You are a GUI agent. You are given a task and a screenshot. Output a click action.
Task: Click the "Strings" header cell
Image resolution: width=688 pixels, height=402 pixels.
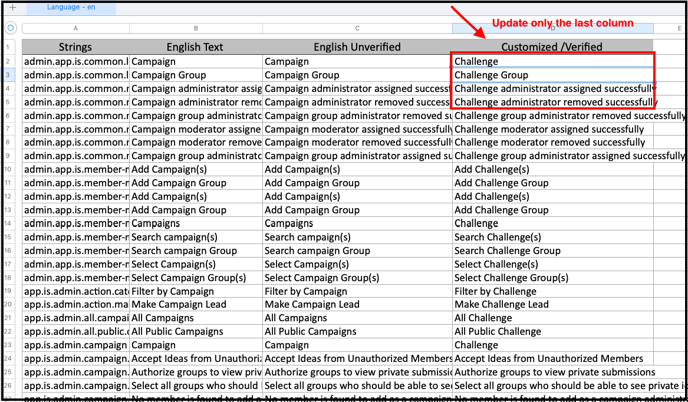click(75, 47)
